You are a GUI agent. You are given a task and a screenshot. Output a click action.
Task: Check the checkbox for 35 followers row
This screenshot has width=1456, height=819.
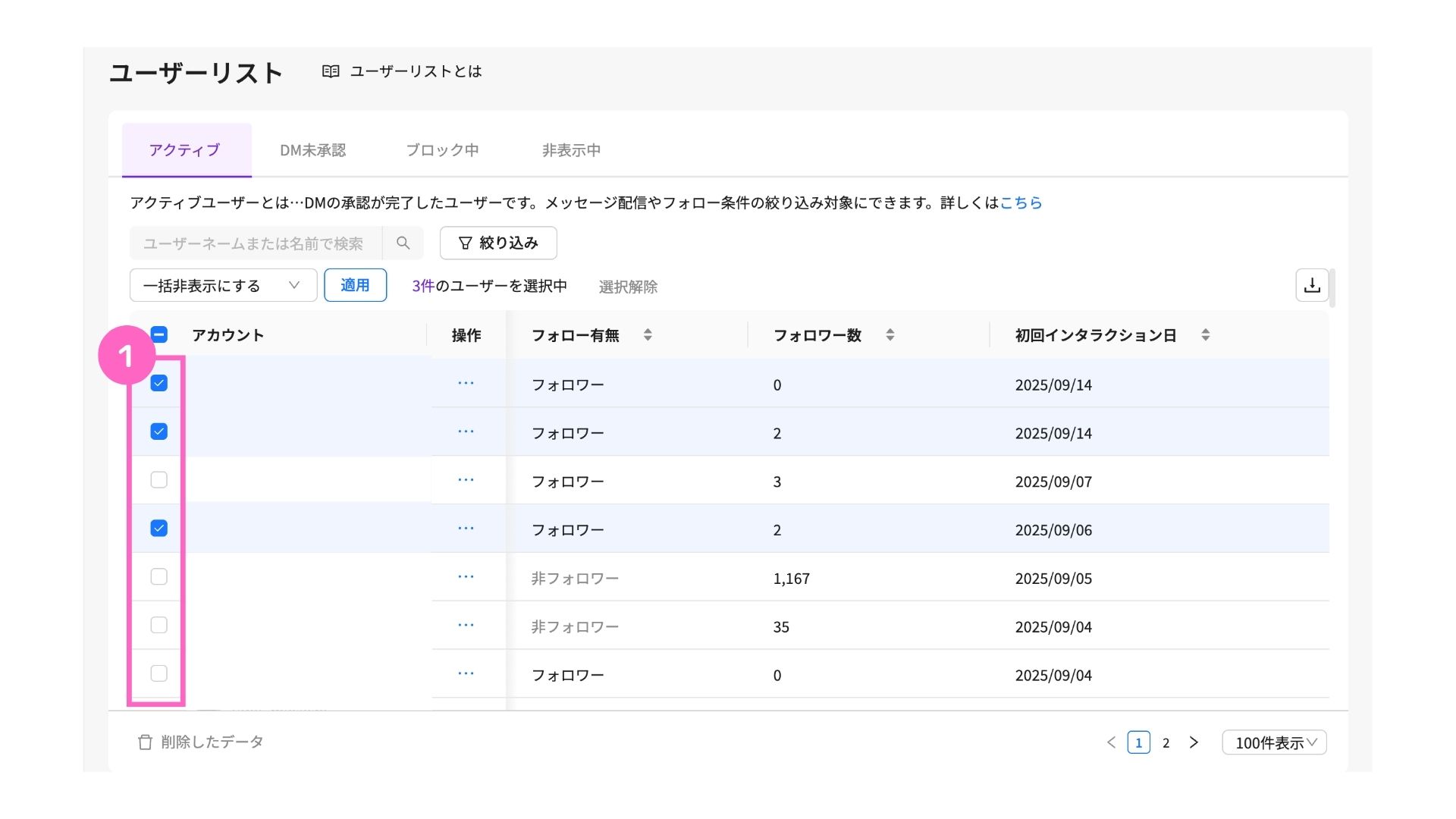click(x=158, y=625)
